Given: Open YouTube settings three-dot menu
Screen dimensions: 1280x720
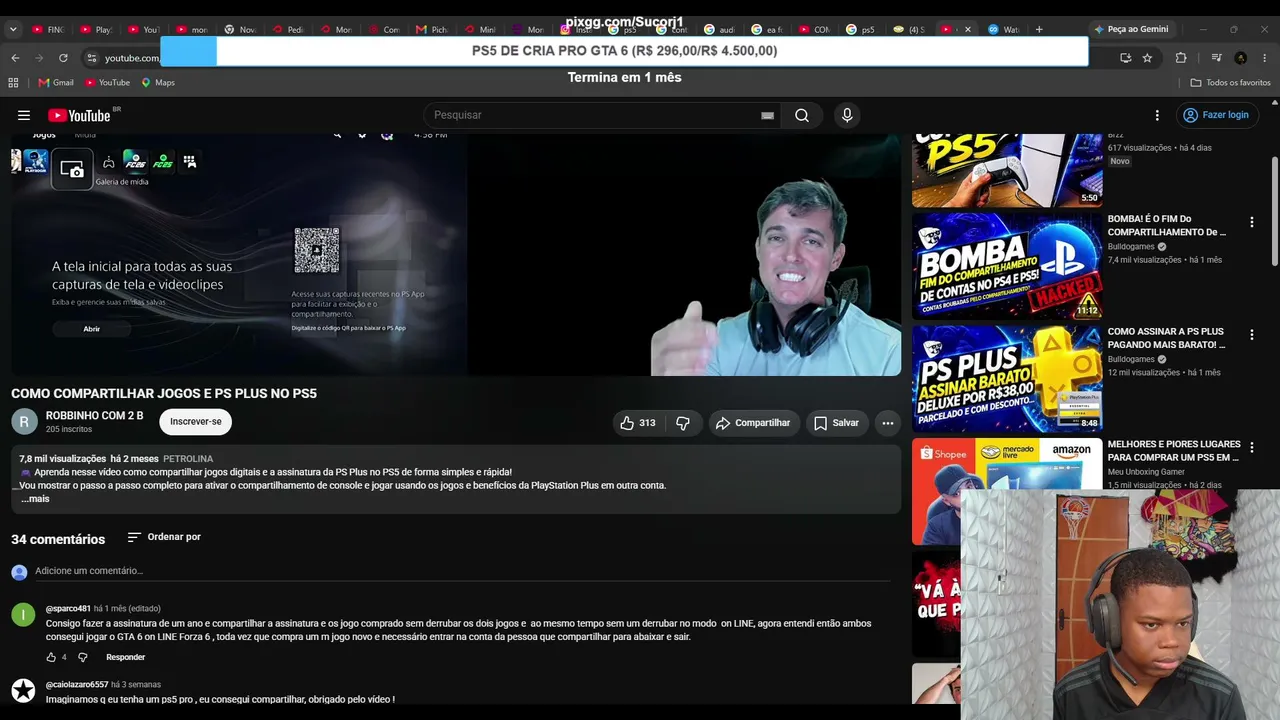Looking at the screenshot, I should (x=1157, y=115).
